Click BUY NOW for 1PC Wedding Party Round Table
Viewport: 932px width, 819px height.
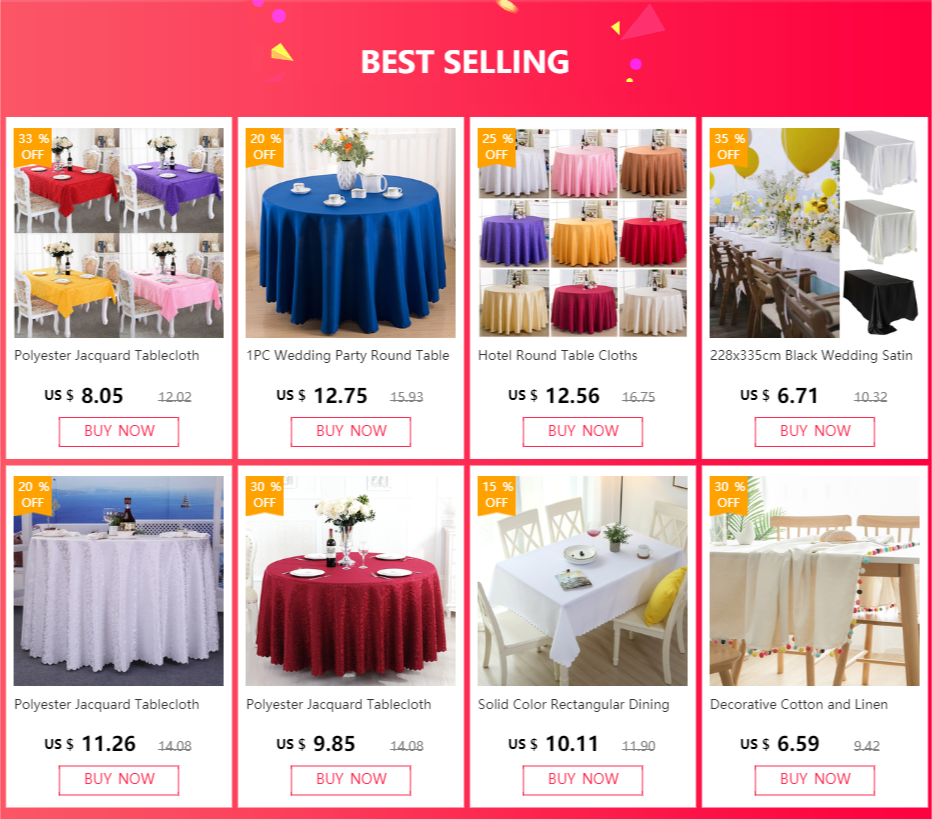pos(351,431)
